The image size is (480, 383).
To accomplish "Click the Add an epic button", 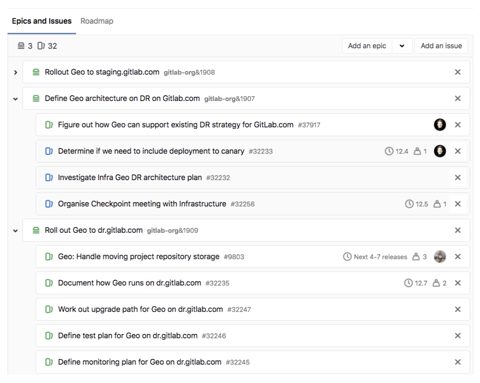I will click(x=367, y=46).
